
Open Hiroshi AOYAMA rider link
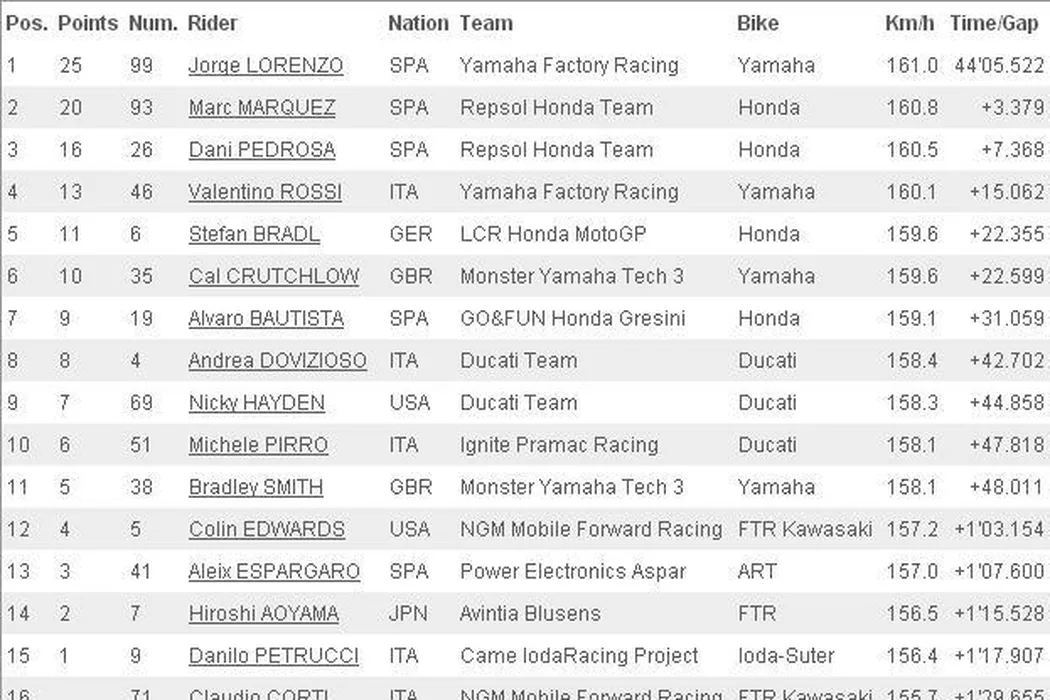point(263,613)
